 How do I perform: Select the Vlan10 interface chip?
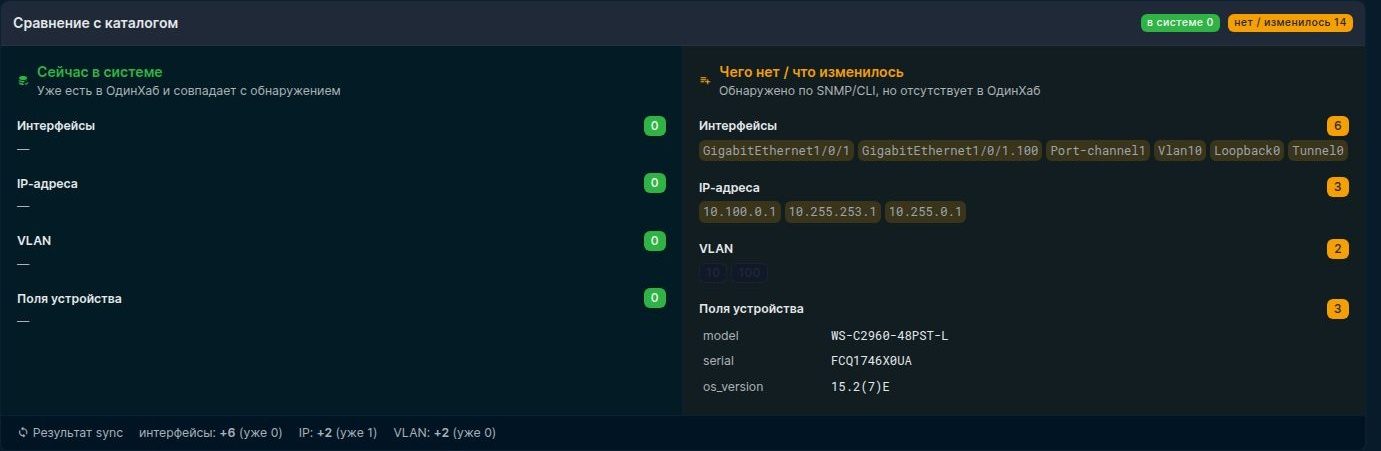tap(1179, 151)
